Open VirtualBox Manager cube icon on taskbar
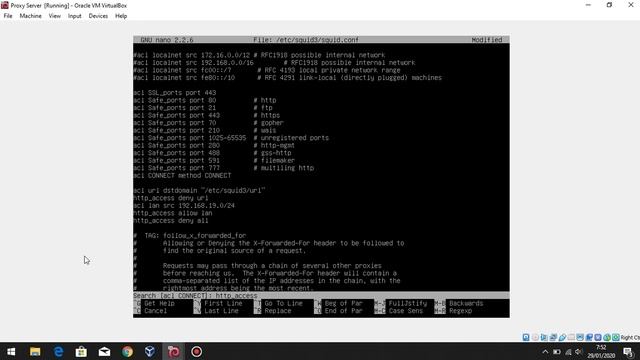Screen dimensions: 640x360 (x=150, y=351)
